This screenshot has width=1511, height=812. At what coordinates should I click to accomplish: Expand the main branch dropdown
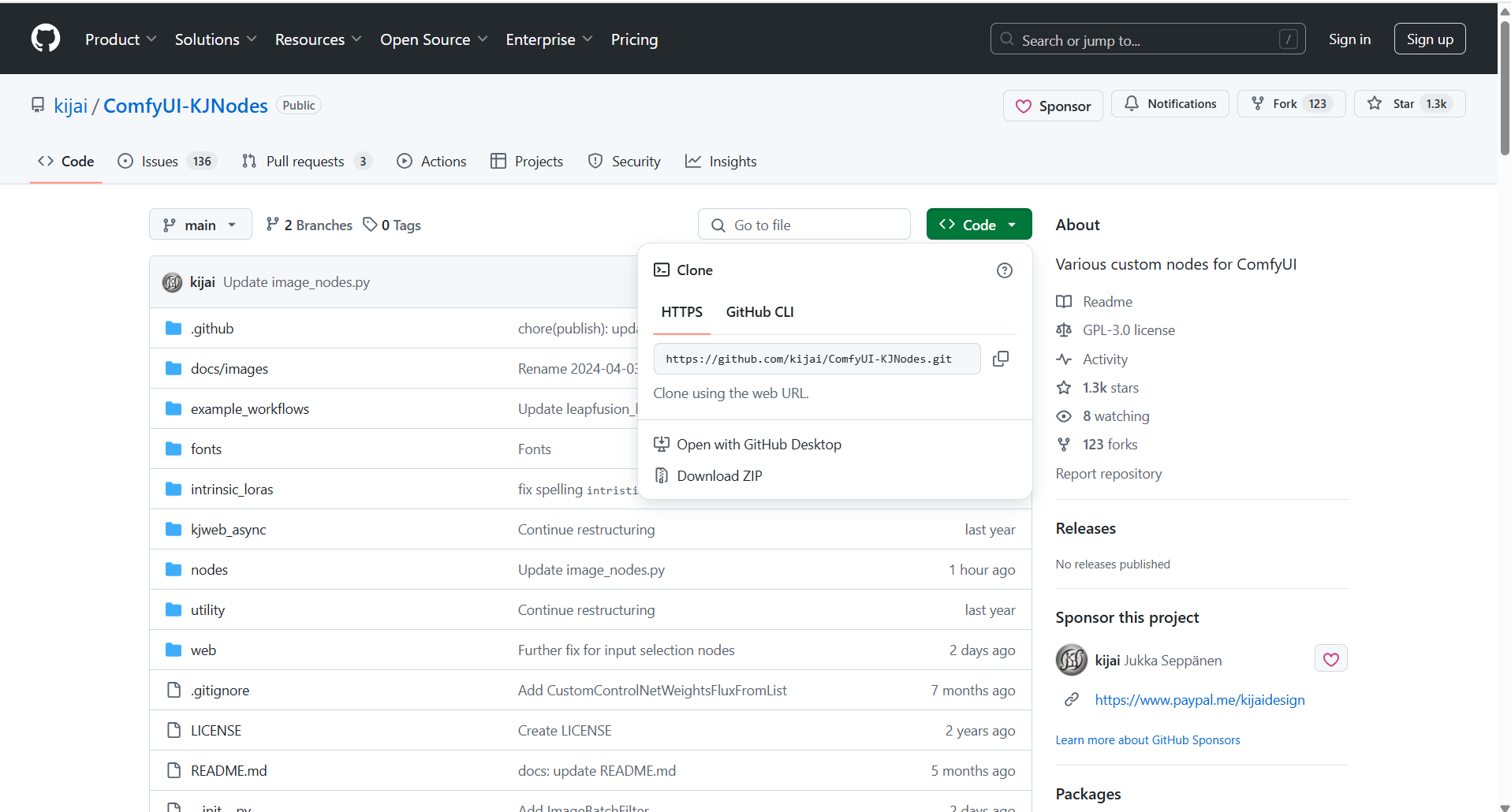200,225
